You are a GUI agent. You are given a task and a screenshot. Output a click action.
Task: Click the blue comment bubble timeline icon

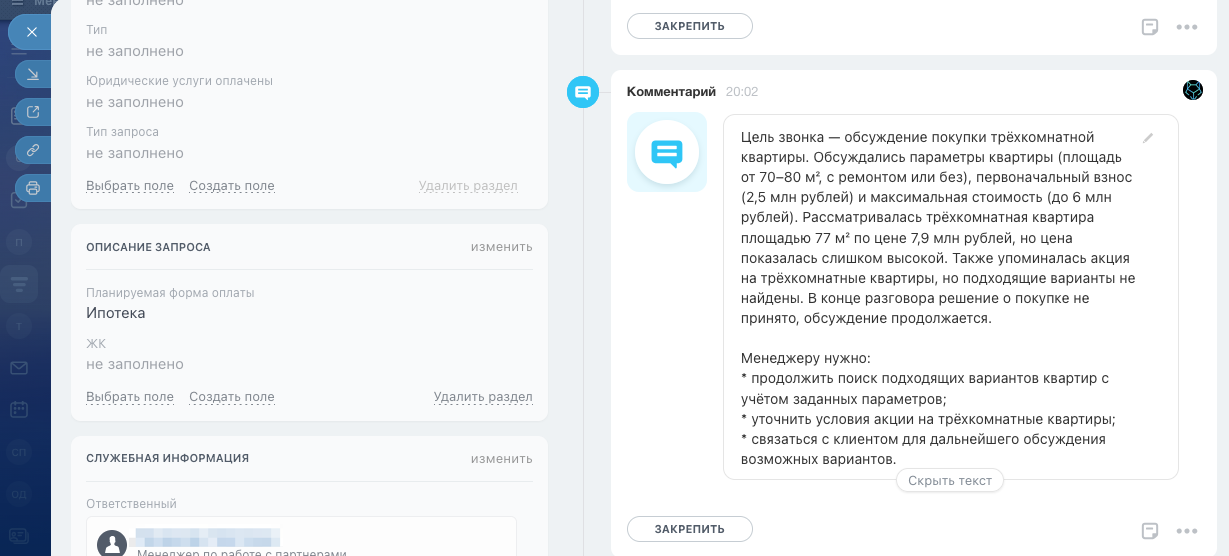[582, 92]
